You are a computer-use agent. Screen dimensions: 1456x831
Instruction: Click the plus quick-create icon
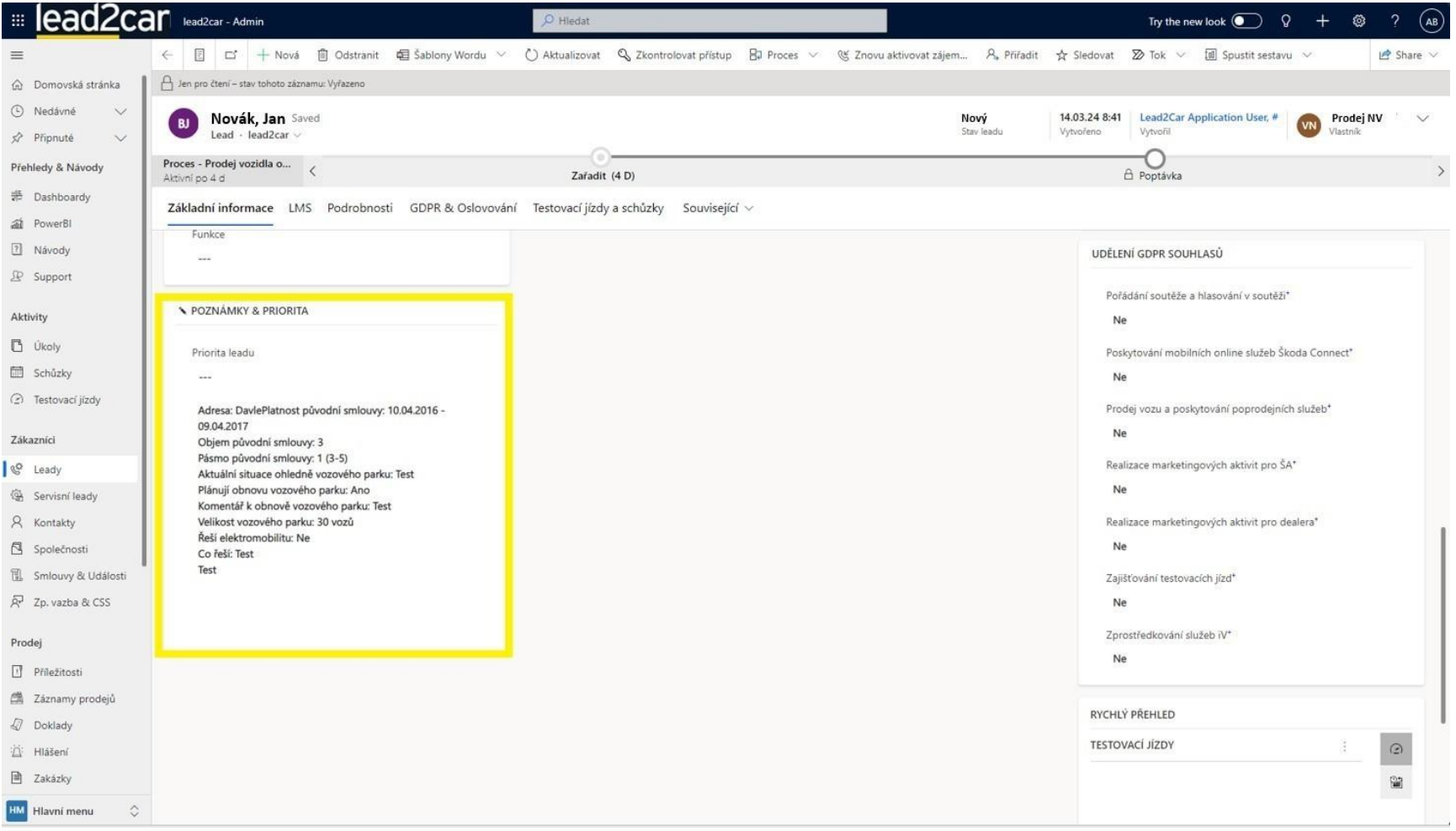coord(1322,21)
